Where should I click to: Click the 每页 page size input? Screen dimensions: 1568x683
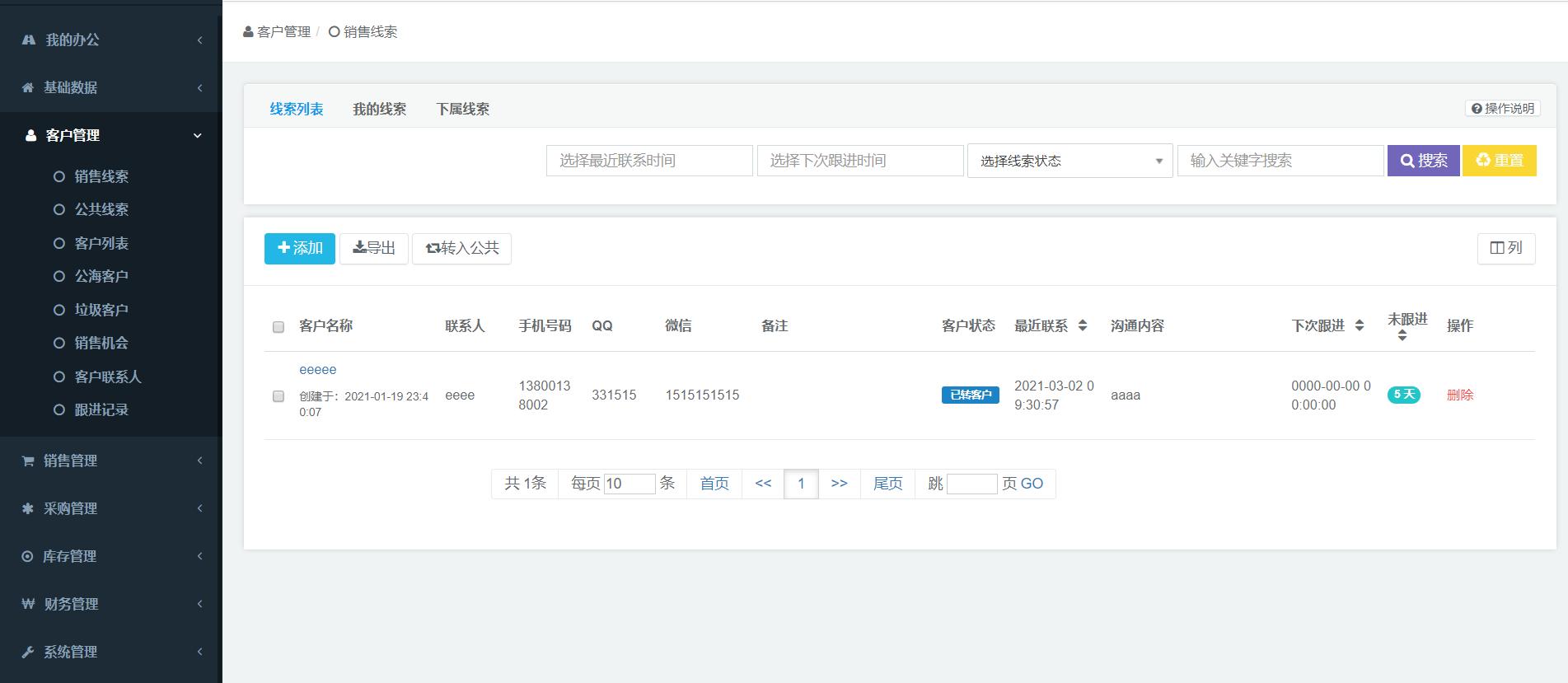tap(630, 484)
